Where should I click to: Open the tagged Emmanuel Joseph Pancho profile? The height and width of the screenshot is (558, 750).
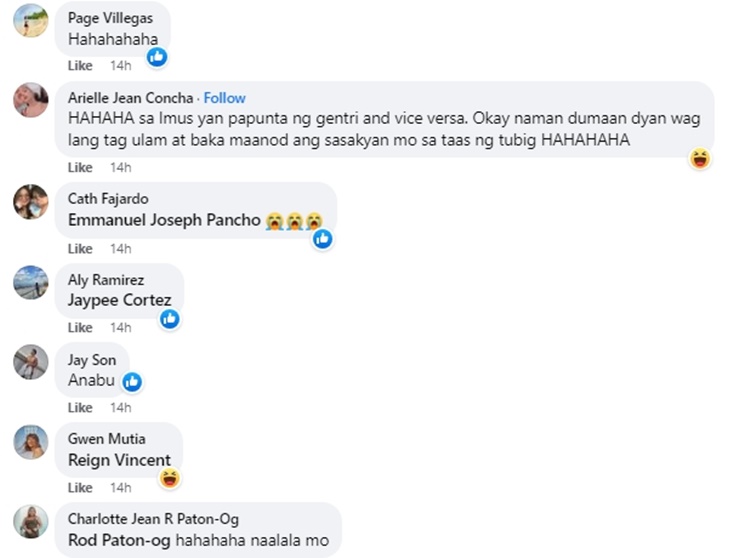click(x=164, y=220)
